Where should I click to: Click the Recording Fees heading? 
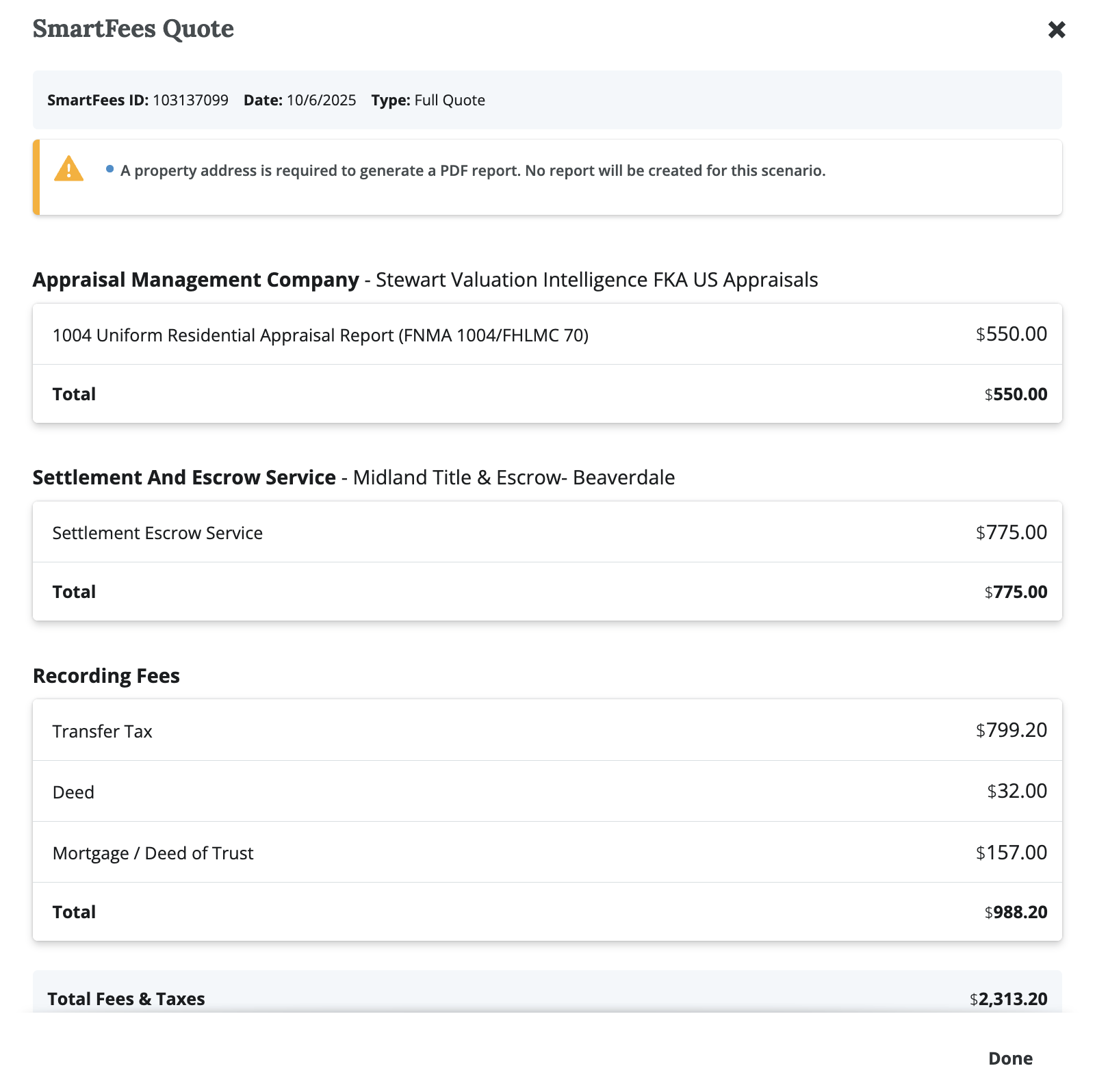click(x=106, y=676)
